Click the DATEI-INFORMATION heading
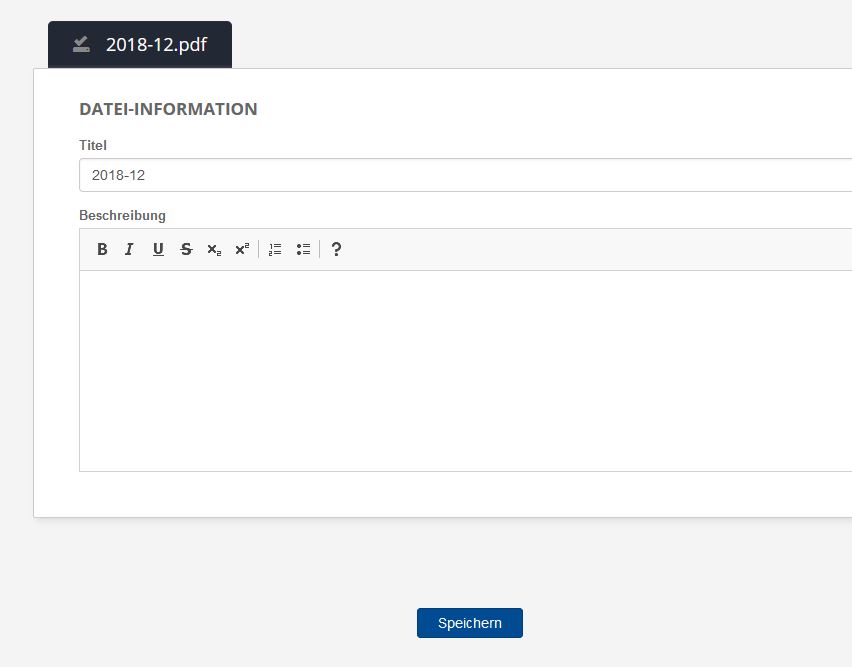 (x=168, y=109)
